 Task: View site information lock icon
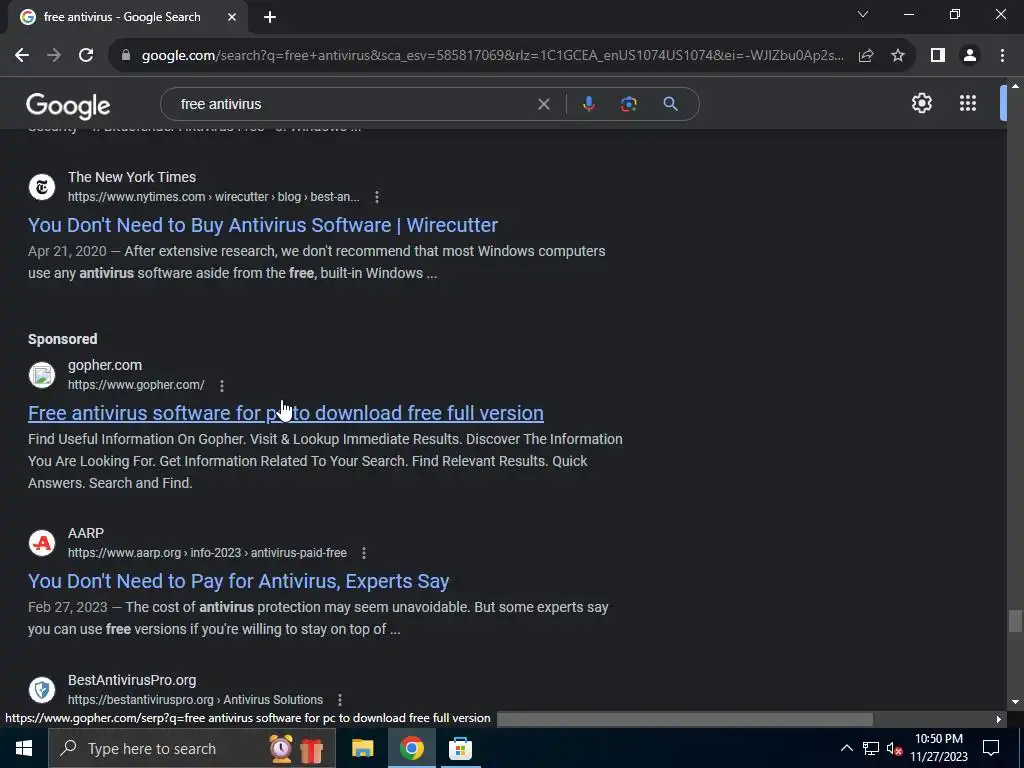point(126,56)
